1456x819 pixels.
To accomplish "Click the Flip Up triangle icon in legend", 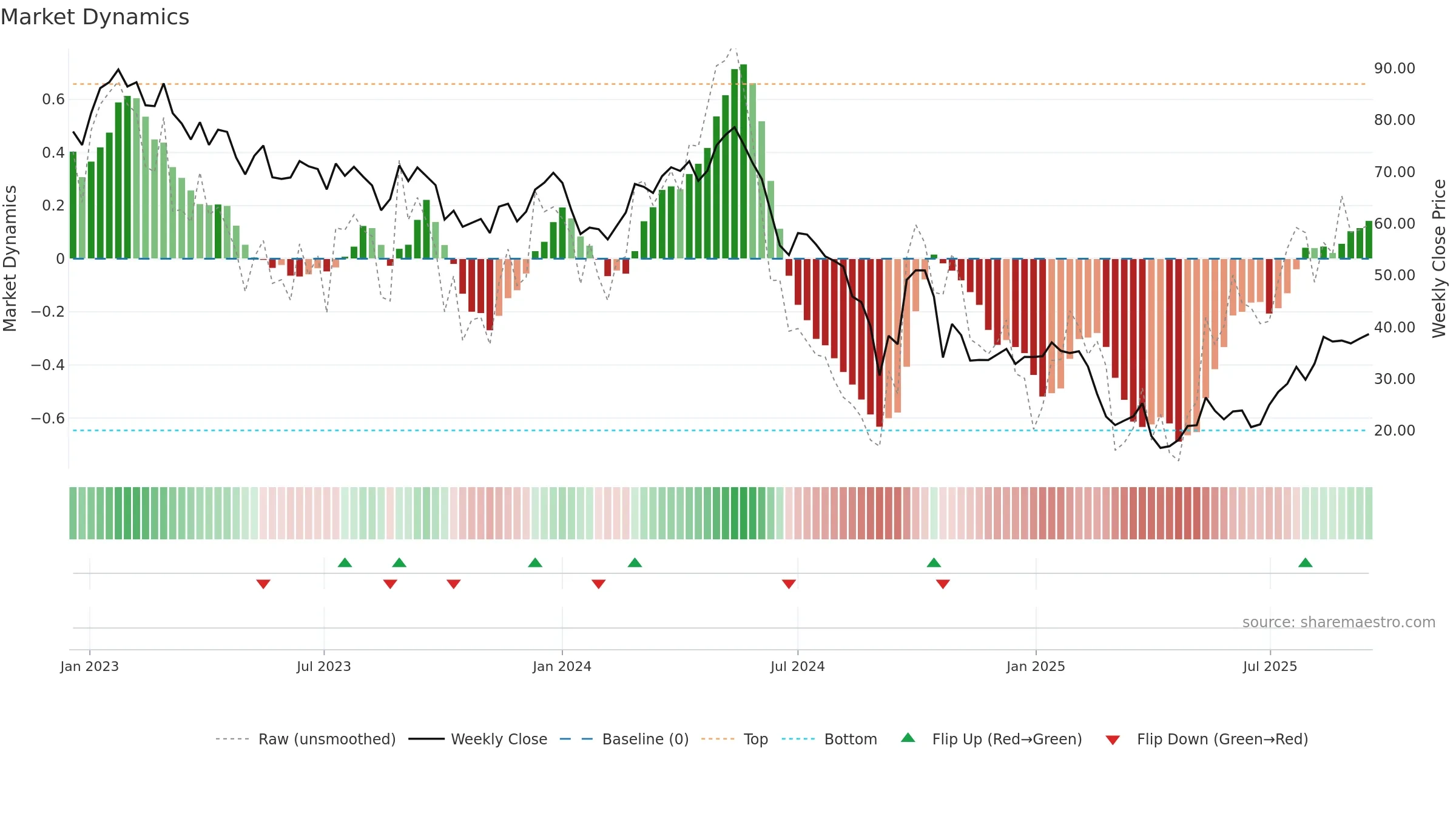I will coord(908,738).
